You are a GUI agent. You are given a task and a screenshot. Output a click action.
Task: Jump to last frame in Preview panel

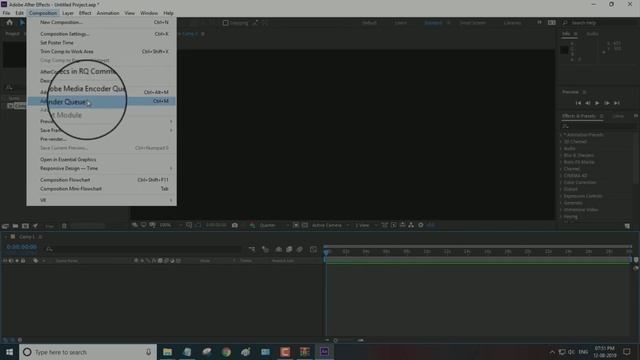pos(616,103)
